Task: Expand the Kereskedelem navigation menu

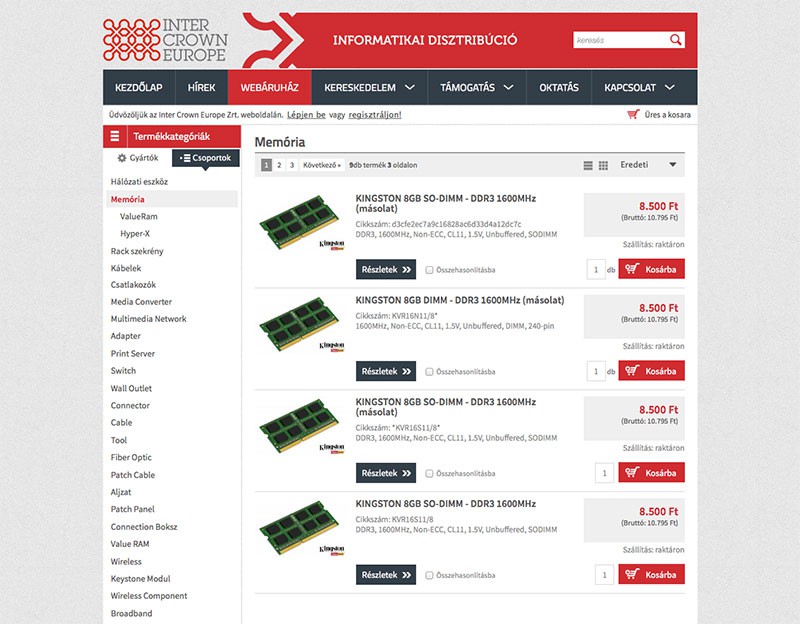Action: [x=369, y=88]
